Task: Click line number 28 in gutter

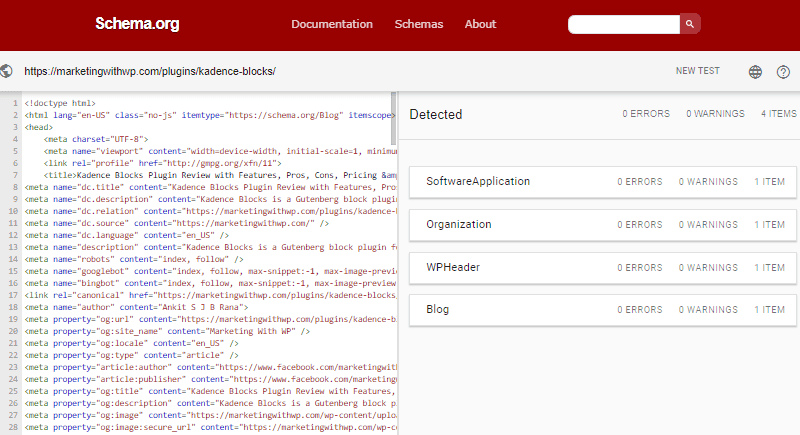Action: pyautogui.click(x=13, y=427)
